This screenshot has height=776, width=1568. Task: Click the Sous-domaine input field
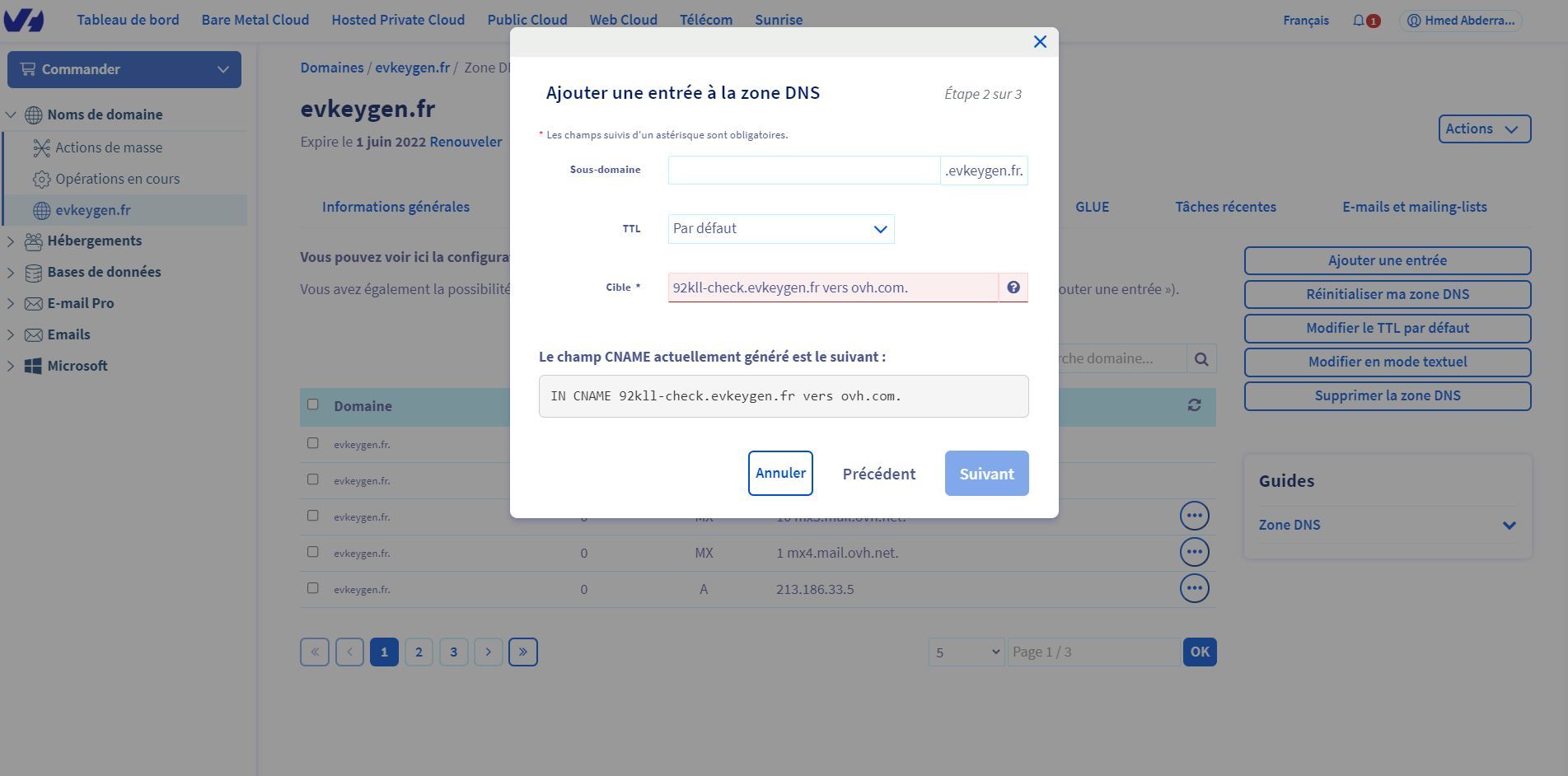pos(803,171)
